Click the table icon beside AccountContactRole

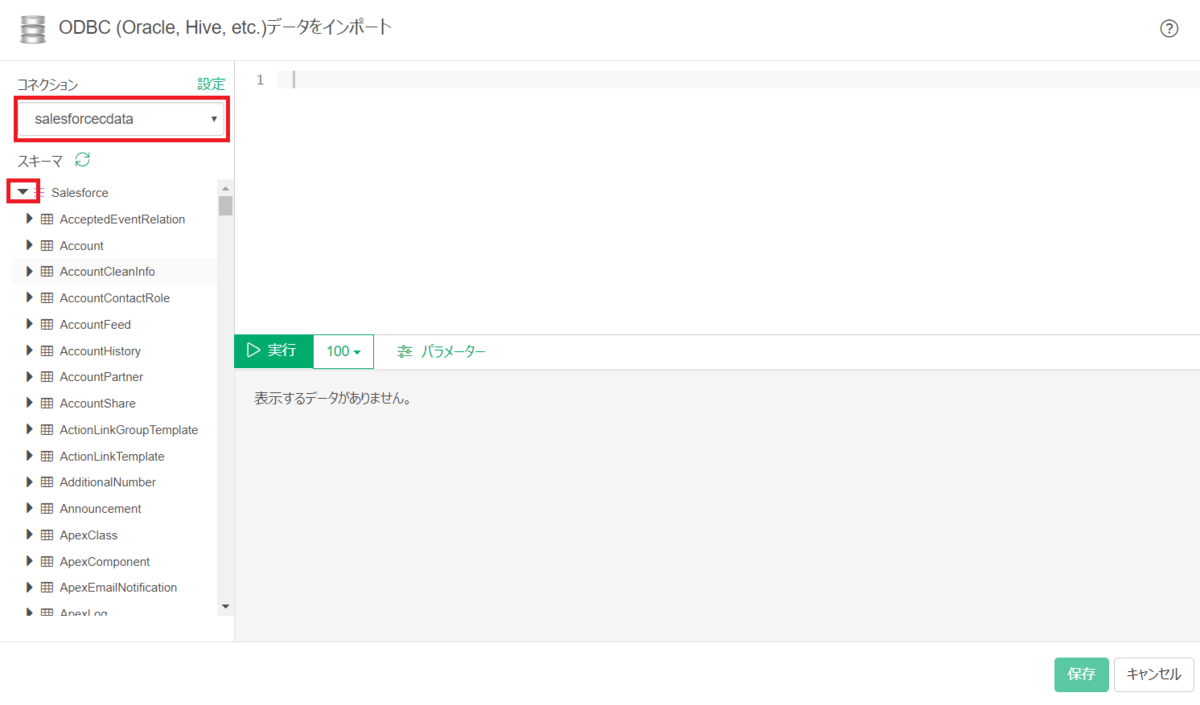click(x=47, y=298)
